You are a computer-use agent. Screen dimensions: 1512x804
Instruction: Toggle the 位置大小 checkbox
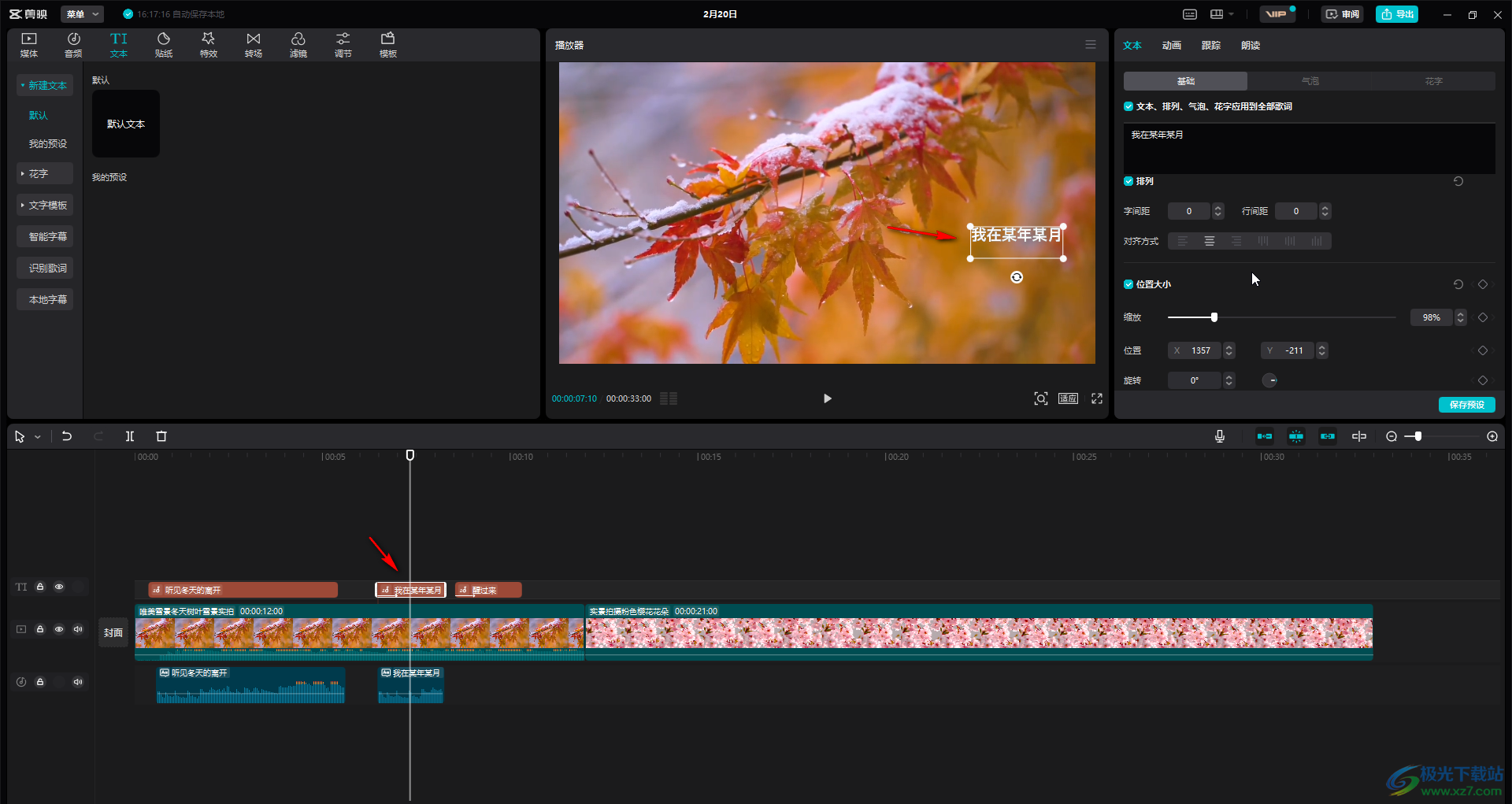click(x=1128, y=284)
